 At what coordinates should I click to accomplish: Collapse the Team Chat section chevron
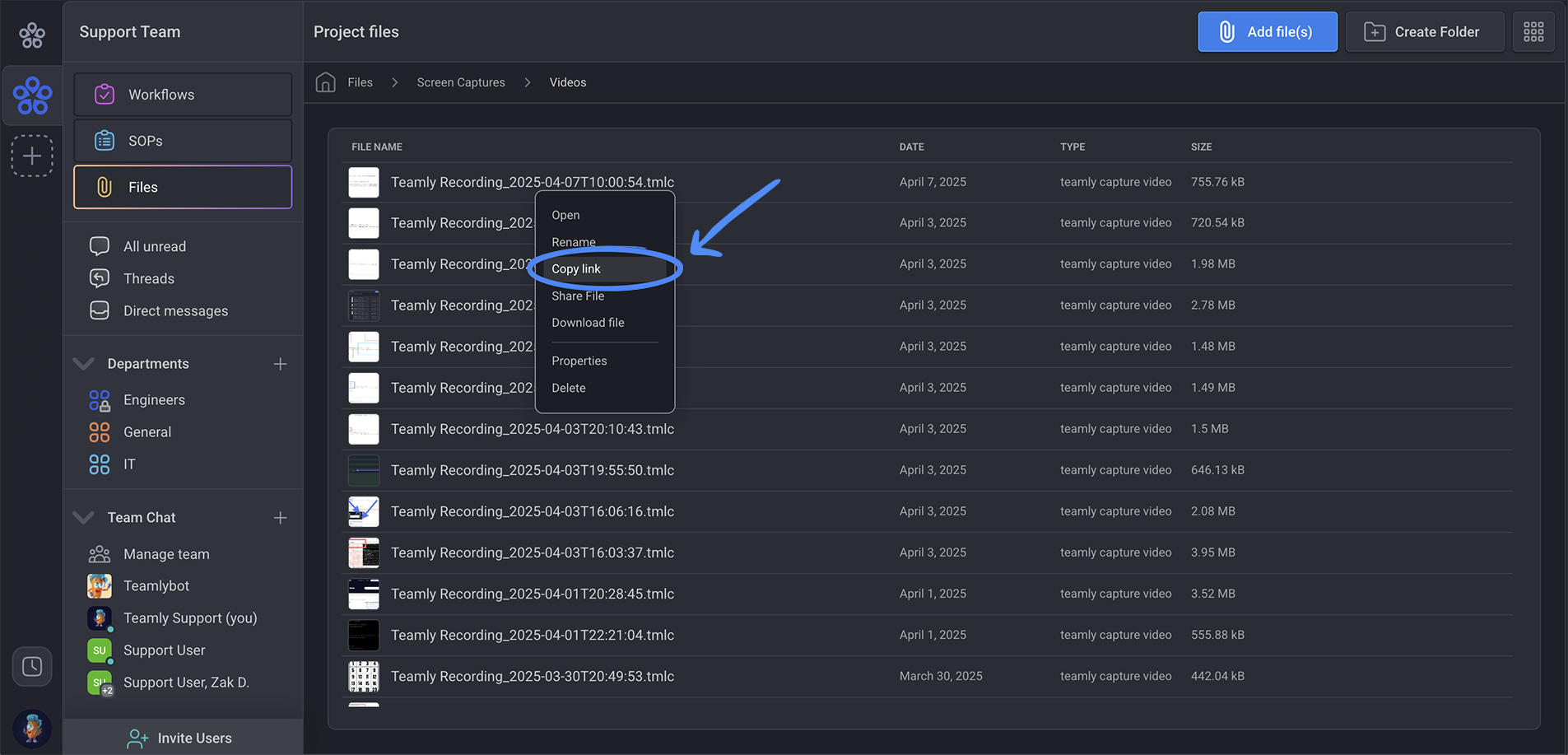coord(83,517)
